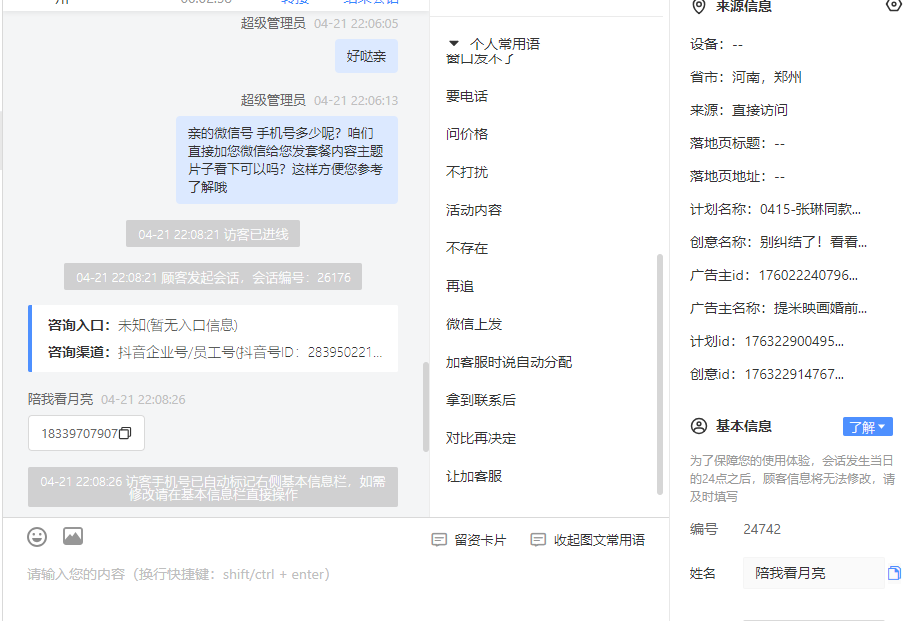Click the 落地页地址 row
This screenshot has height=621, width=910.
pyautogui.click(x=737, y=176)
